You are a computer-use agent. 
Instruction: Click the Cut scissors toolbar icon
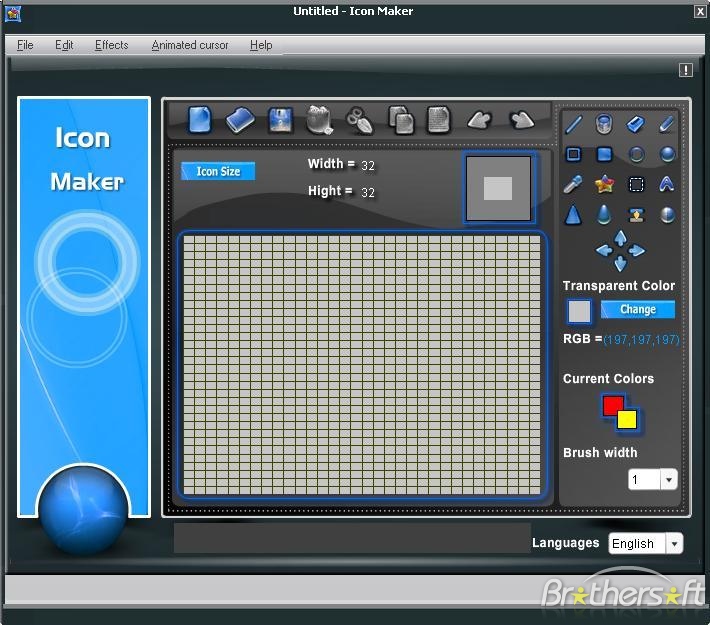359,120
